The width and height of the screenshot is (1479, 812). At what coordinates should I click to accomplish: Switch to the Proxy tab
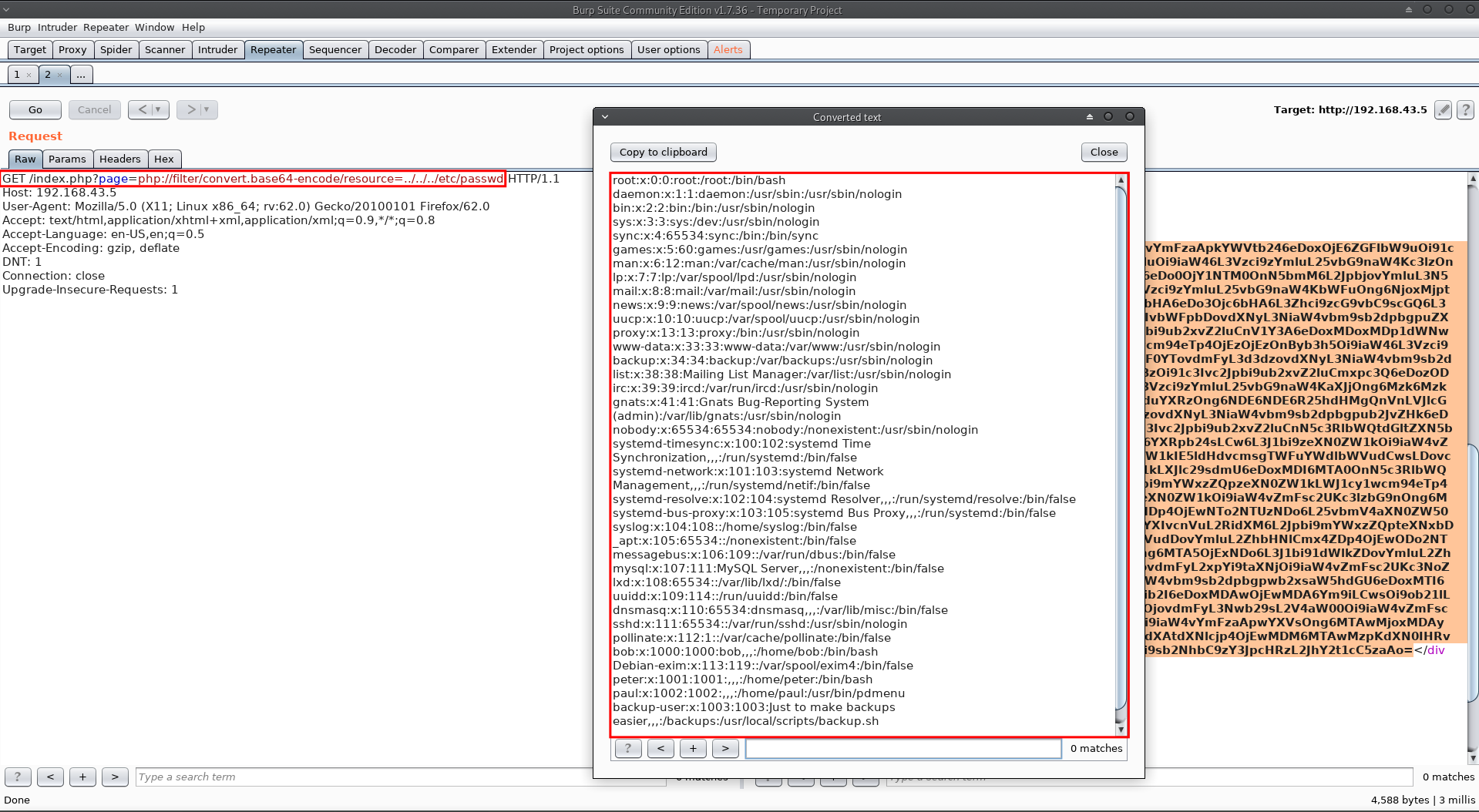(x=72, y=49)
